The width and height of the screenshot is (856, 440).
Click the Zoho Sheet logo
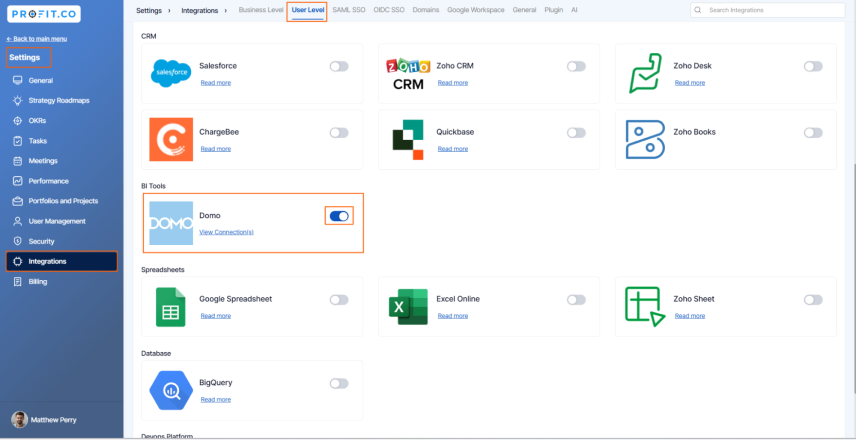pos(645,307)
